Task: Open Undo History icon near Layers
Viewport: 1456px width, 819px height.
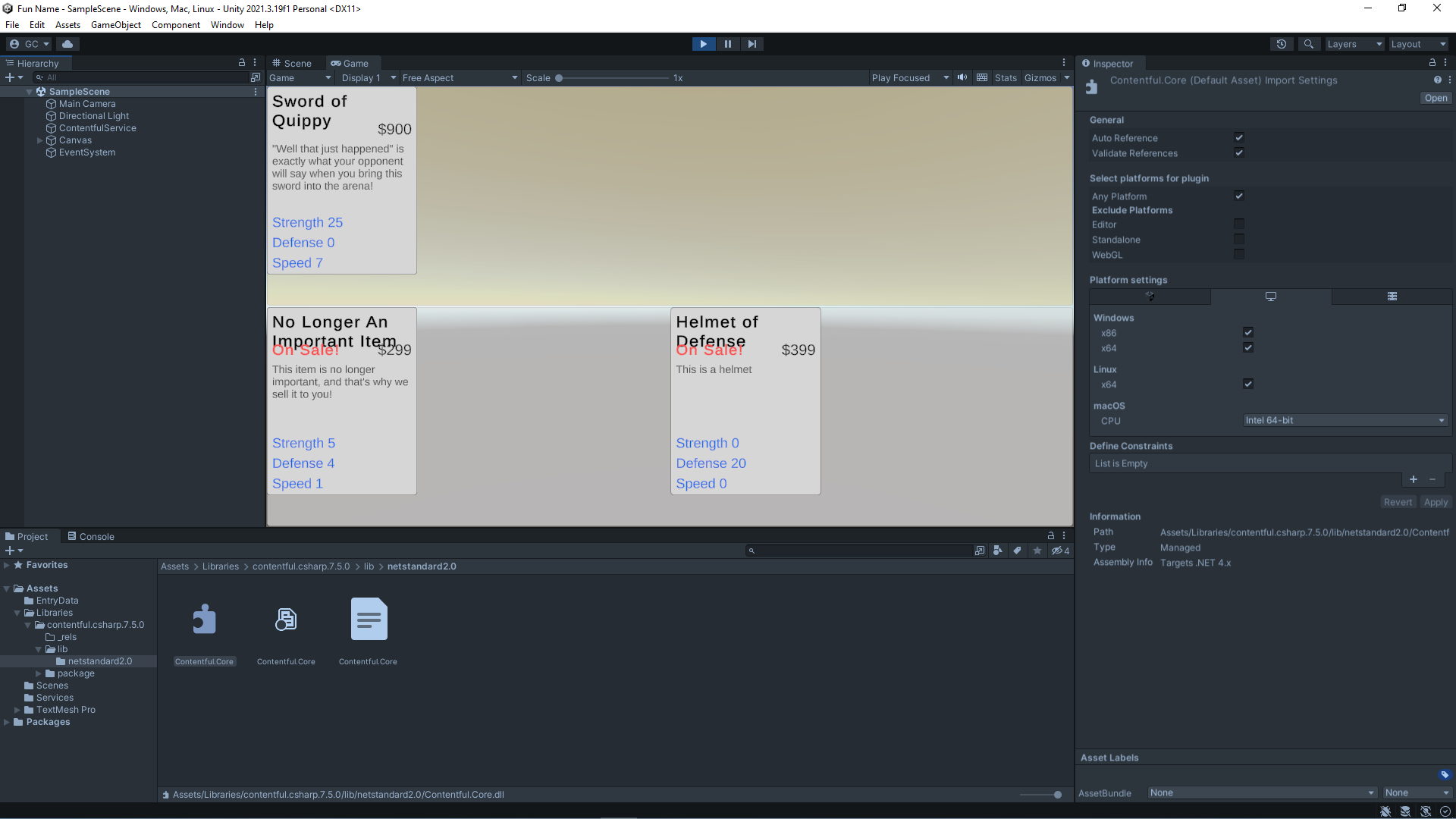Action: 1282,43
